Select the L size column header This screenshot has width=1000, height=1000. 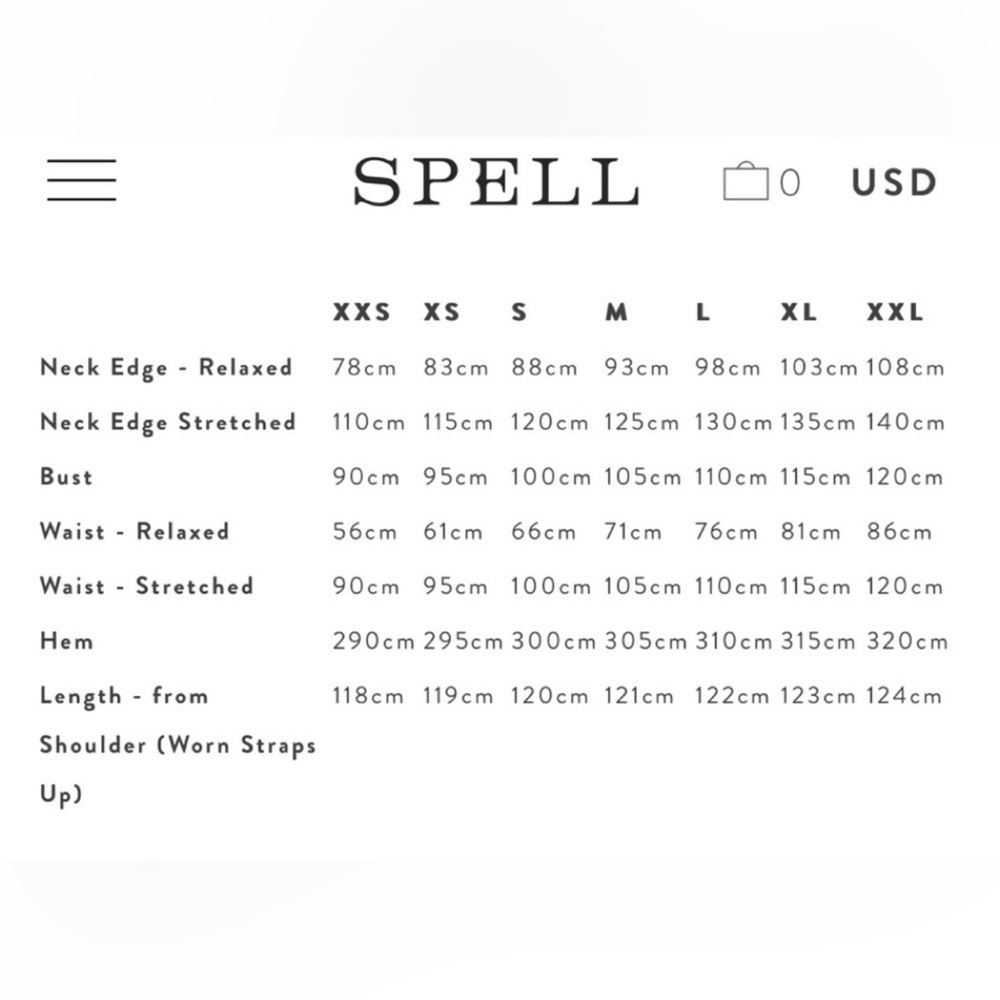pyautogui.click(x=702, y=312)
